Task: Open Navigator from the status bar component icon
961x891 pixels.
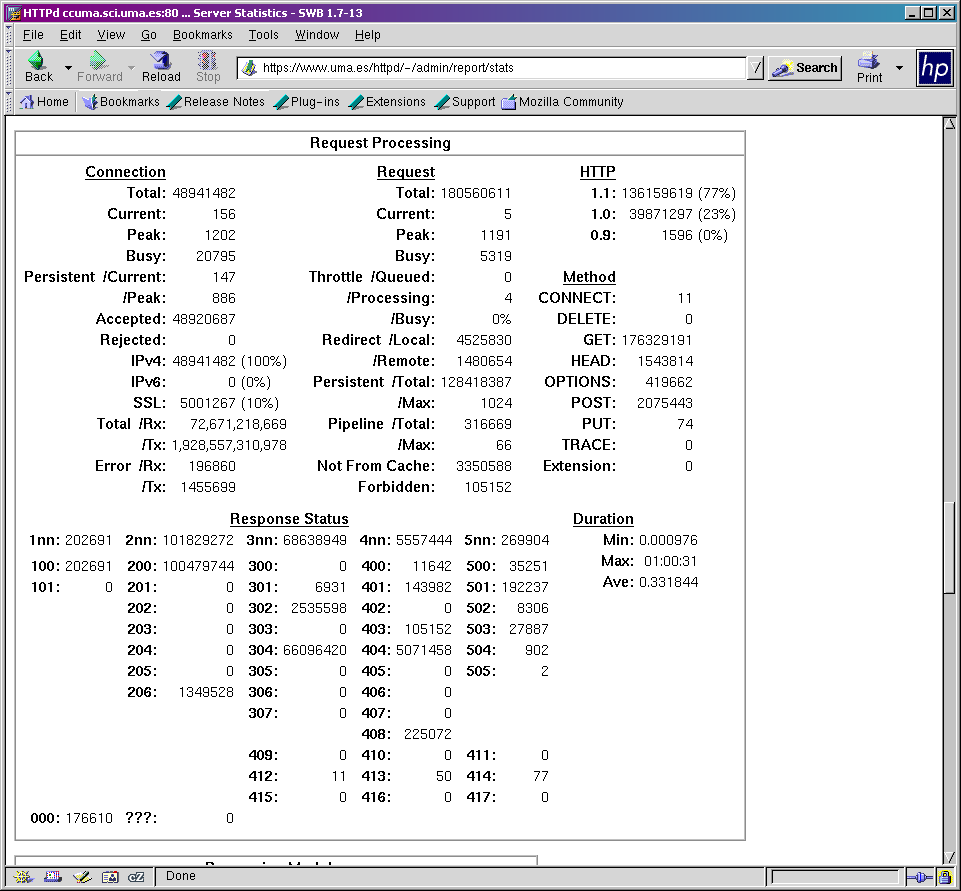Action: (23, 877)
